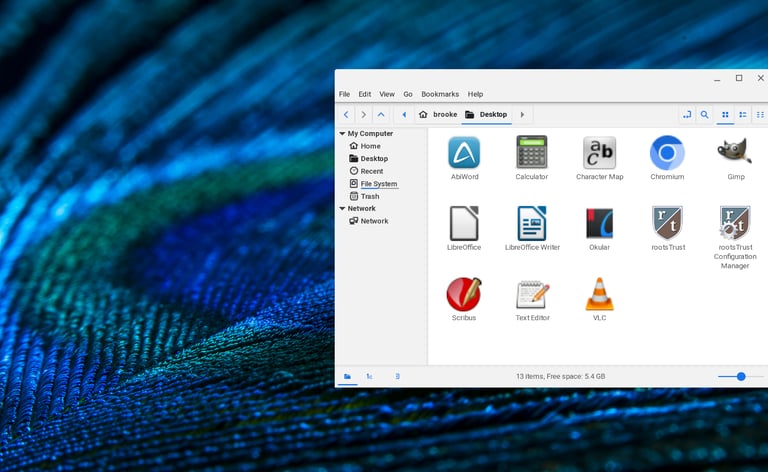Toggle the location entry button
This screenshot has height=472, width=768.
coord(687,115)
